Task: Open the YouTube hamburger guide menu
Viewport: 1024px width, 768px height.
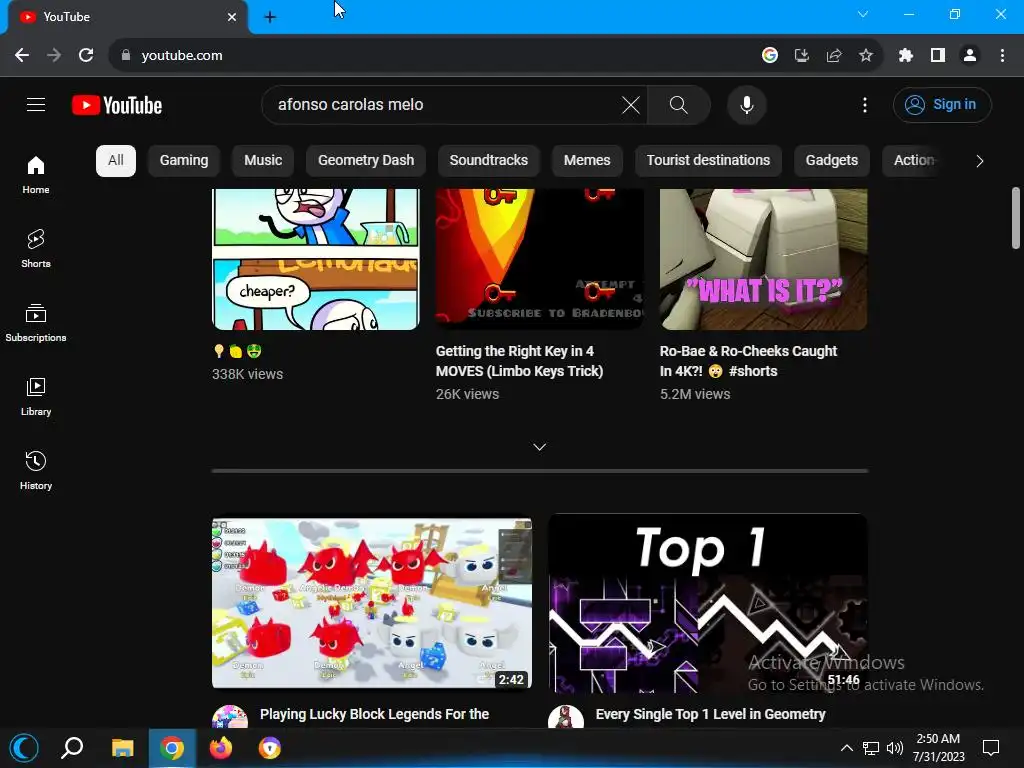Action: click(36, 104)
